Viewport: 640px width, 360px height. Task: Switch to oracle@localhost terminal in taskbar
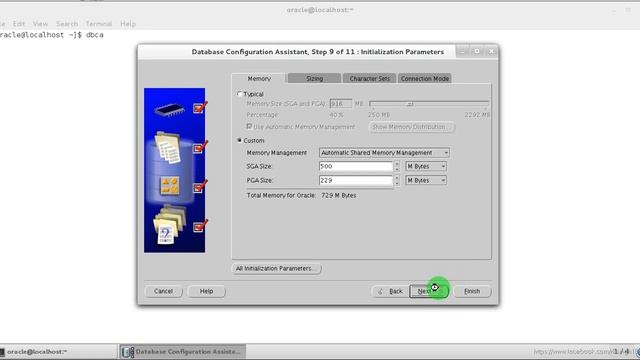click(58, 351)
